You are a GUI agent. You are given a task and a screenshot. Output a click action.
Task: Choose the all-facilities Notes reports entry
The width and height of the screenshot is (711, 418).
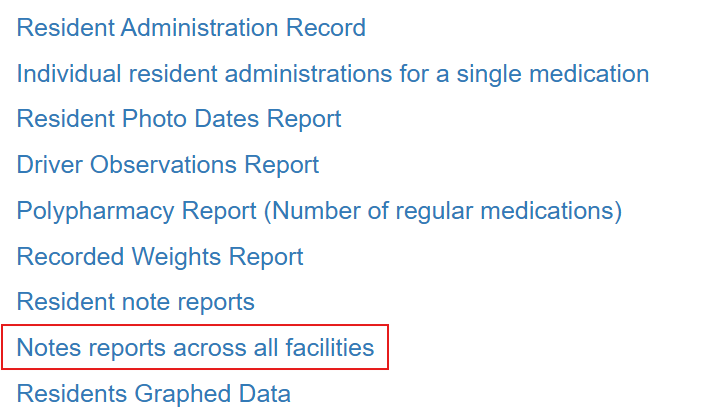tap(195, 348)
